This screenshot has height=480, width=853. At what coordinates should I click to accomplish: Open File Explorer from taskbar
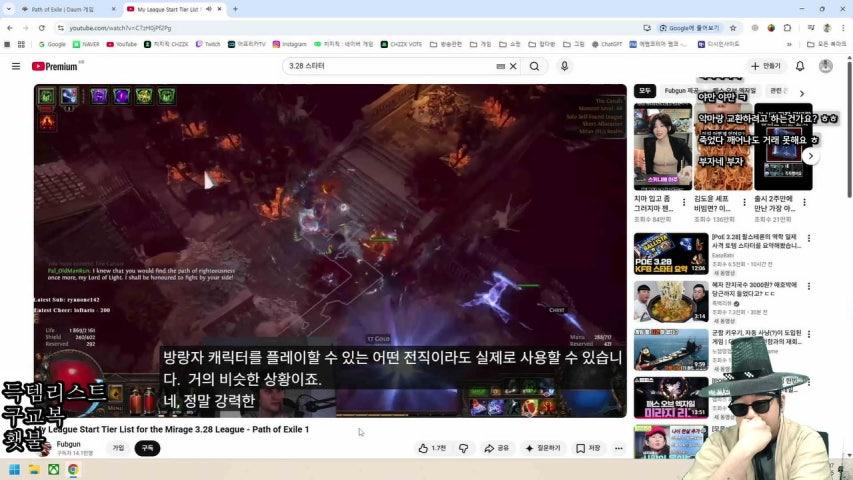[34, 469]
